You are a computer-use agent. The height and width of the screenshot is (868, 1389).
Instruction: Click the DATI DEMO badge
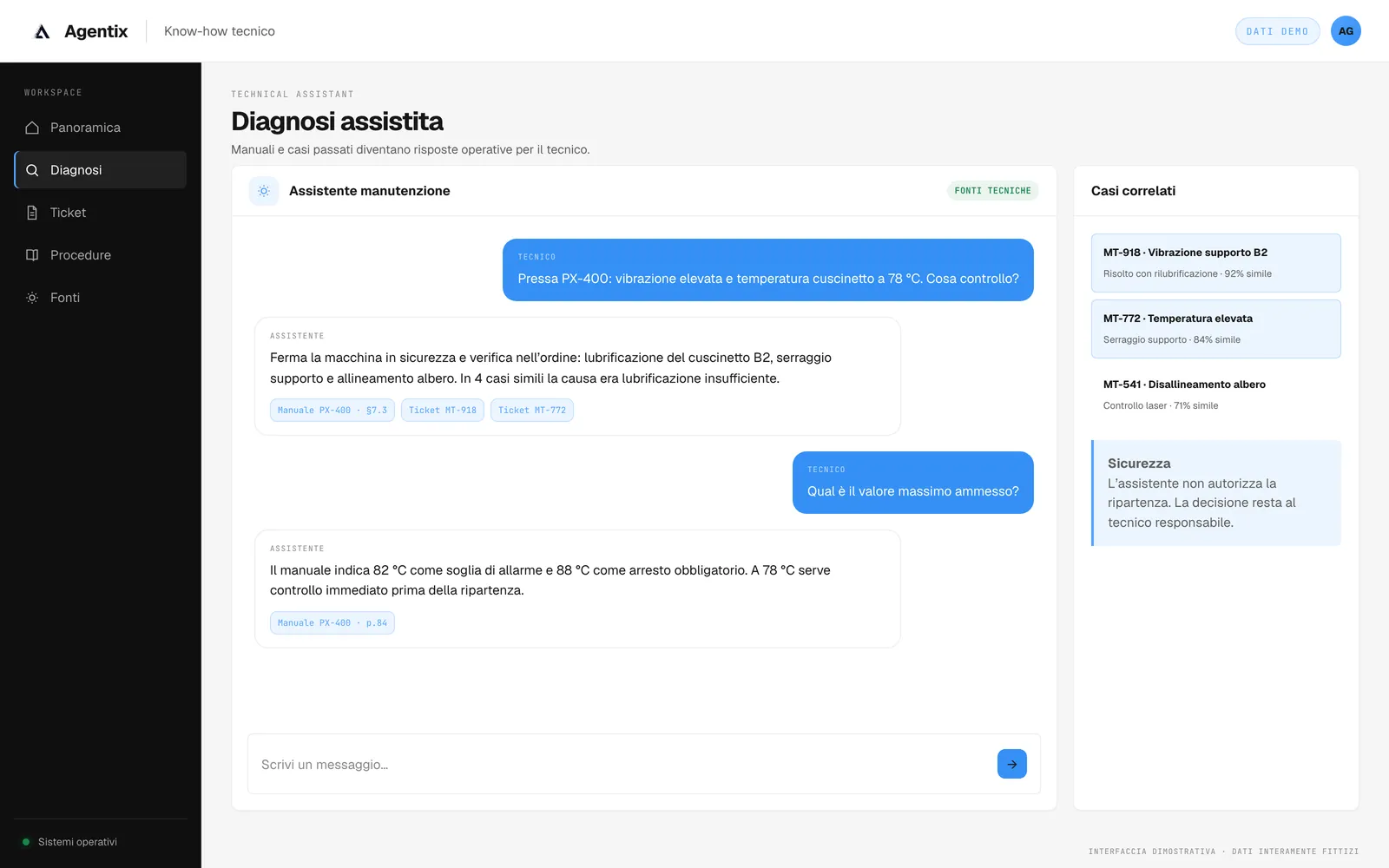(1277, 31)
